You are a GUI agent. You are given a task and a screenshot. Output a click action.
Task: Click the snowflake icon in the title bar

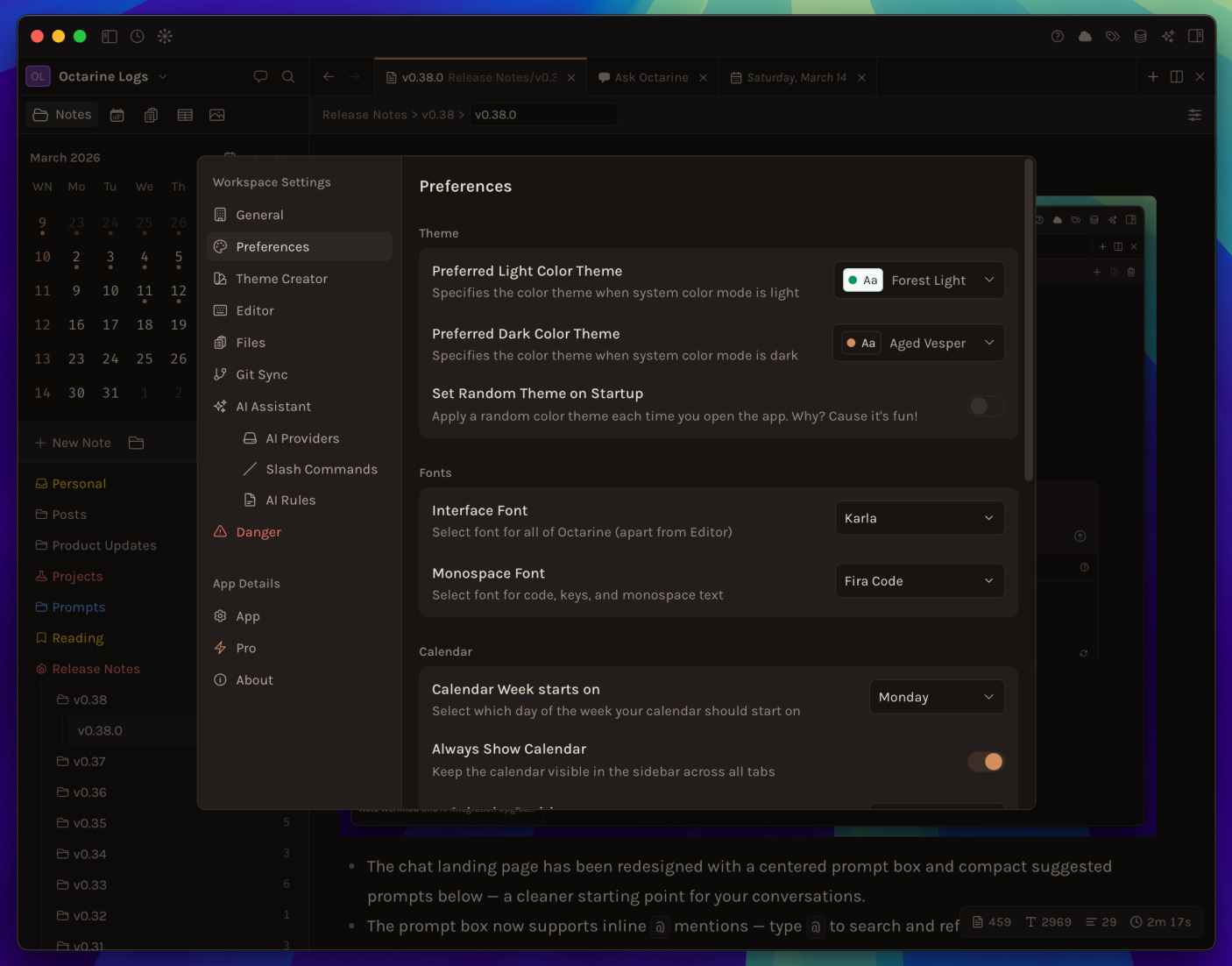point(165,36)
